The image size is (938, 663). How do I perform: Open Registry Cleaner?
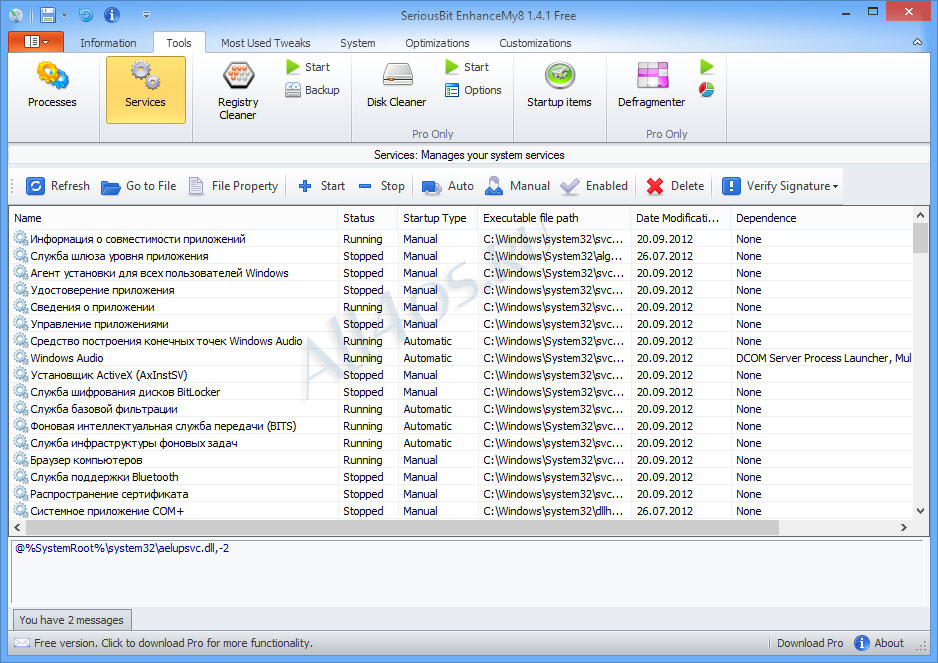coord(237,92)
